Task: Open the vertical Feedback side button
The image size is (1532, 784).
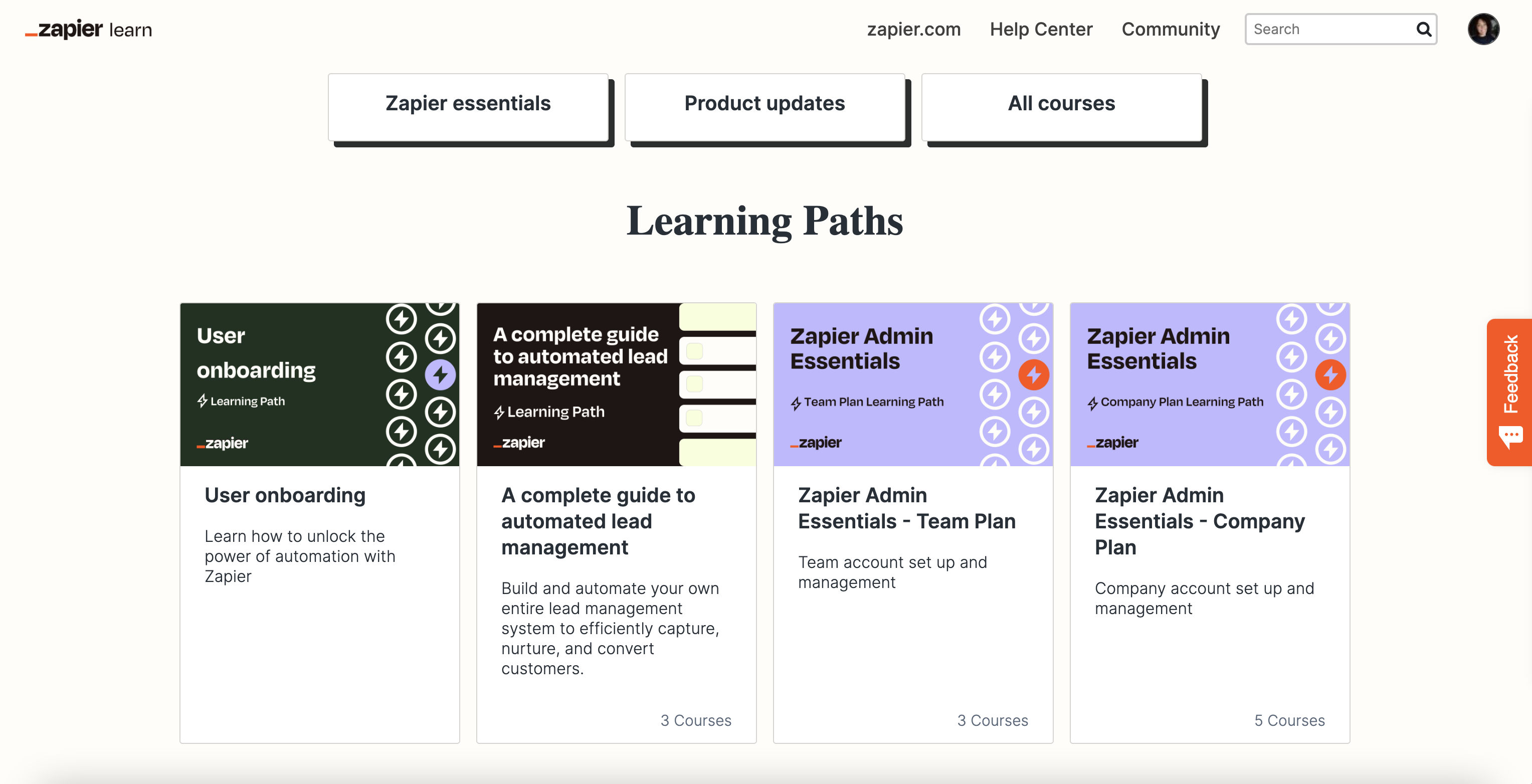Action: click(1509, 393)
